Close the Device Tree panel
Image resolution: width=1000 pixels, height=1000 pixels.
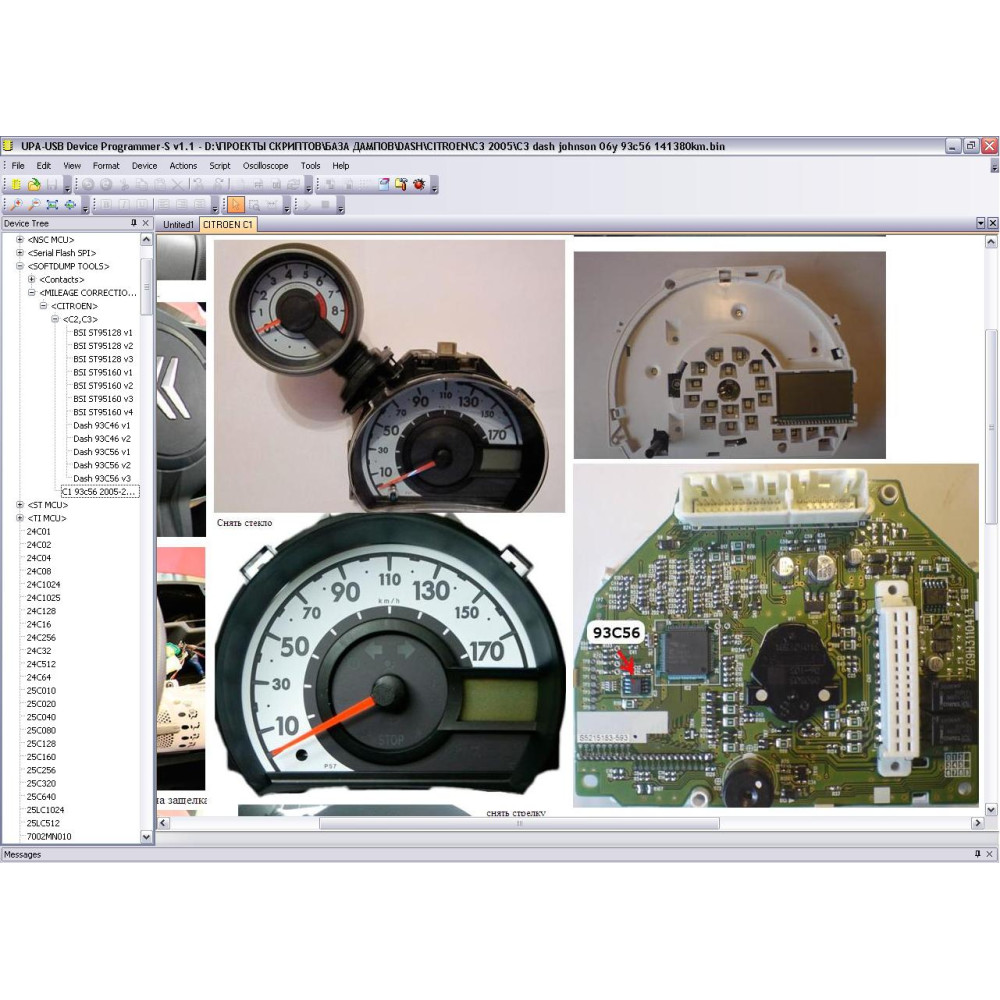[145, 223]
